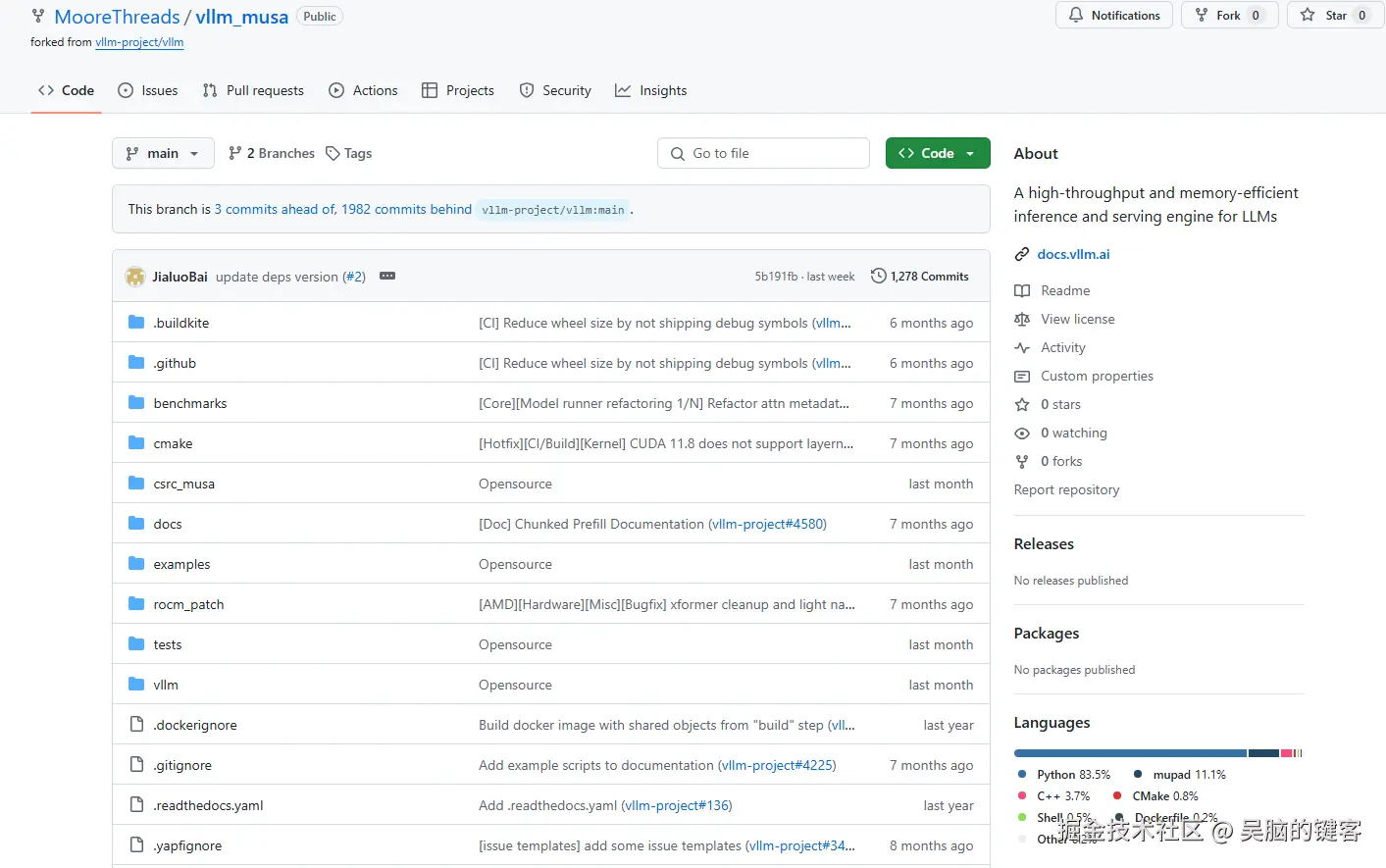Open the 5b191fb commit hash
Screen dimensions: 1386x868
776,277
